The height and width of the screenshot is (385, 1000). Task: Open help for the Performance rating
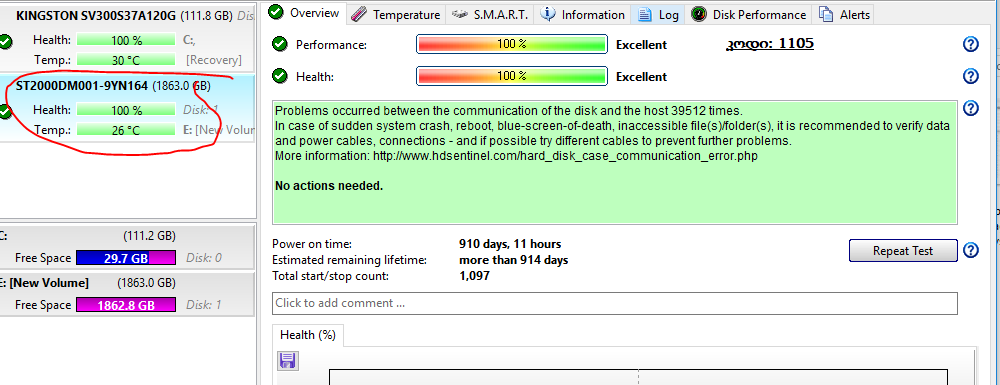(970, 44)
